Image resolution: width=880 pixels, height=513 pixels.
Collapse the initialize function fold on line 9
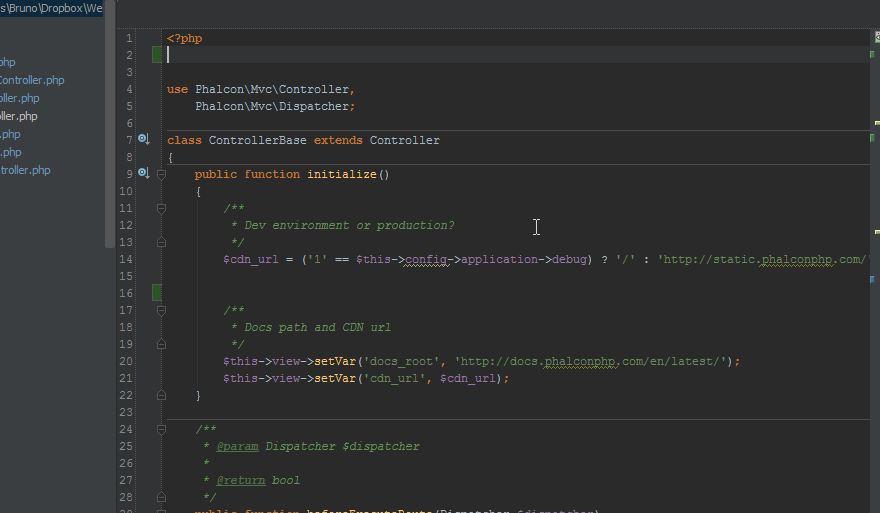tap(161, 174)
